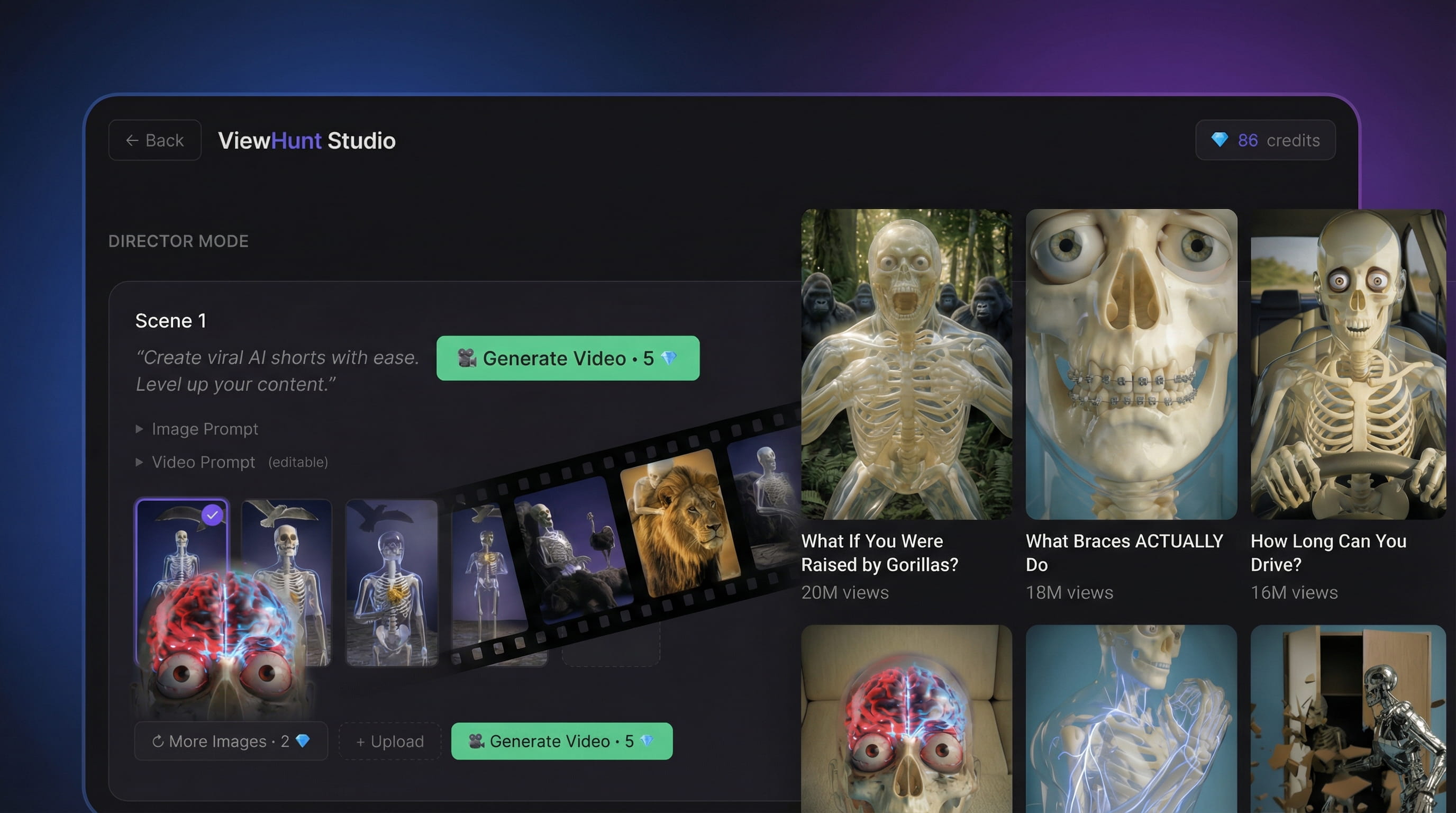Click the ViewHunt Studio title

[x=306, y=141]
